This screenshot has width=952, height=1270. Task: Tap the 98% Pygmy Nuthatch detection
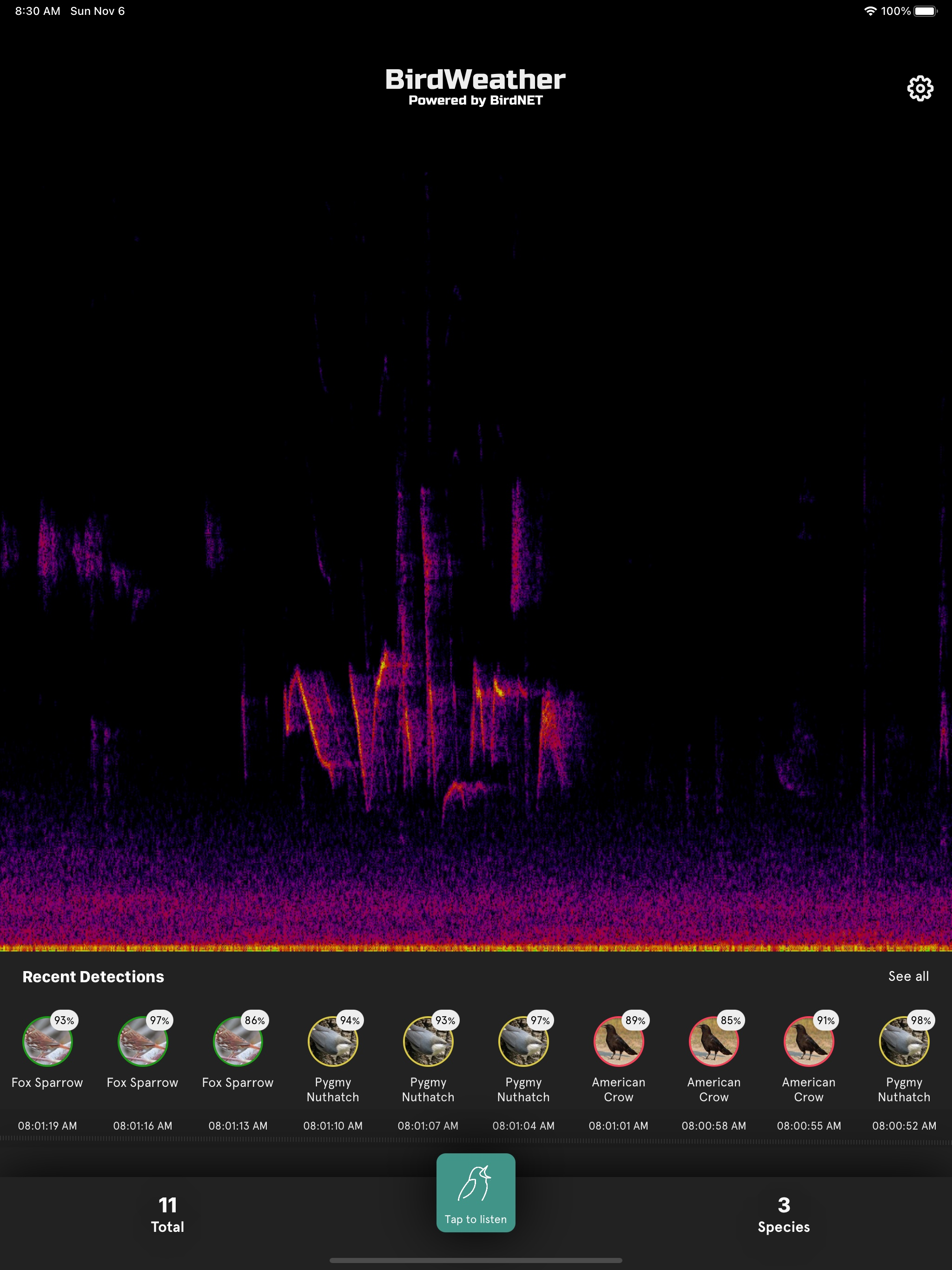pyautogui.click(x=904, y=1041)
